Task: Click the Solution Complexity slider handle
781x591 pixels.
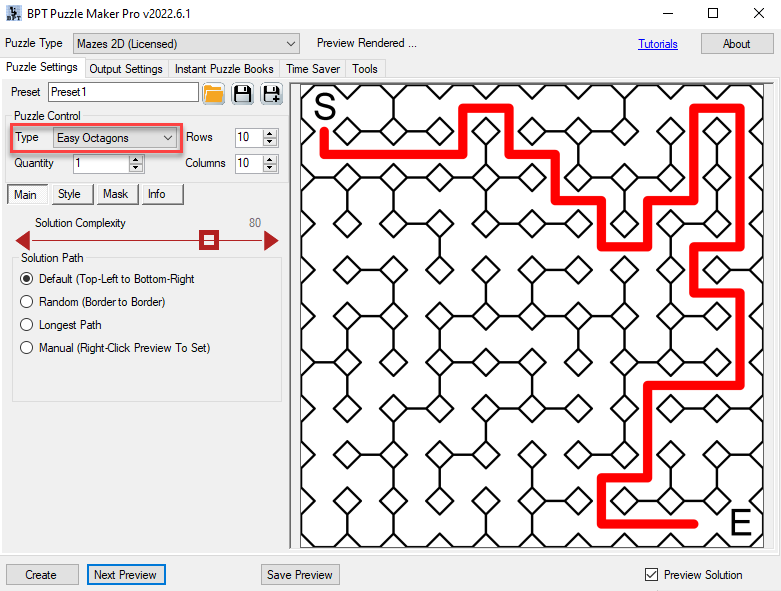Action: tap(208, 240)
